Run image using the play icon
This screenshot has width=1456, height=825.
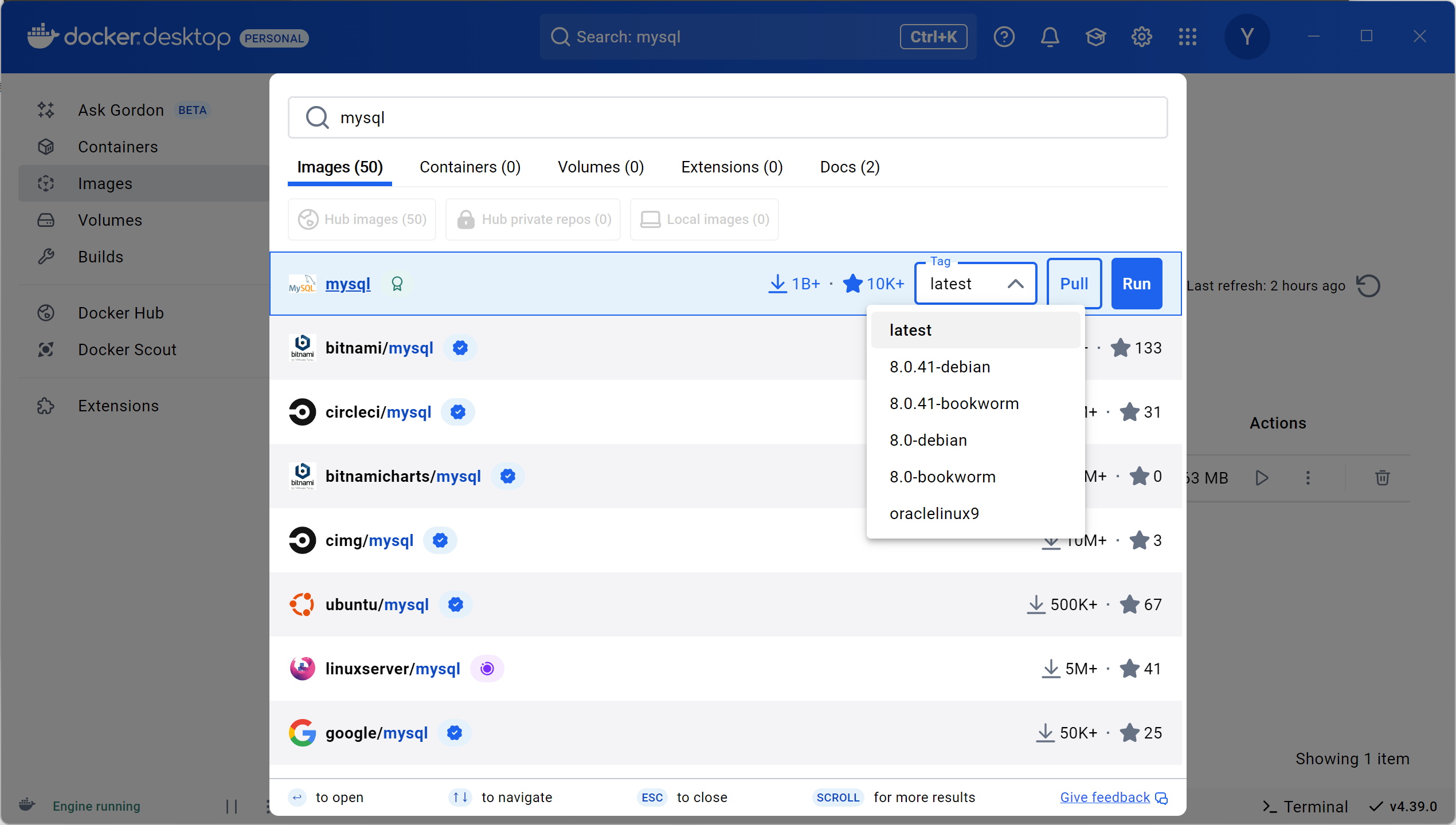pos(1262,477)
